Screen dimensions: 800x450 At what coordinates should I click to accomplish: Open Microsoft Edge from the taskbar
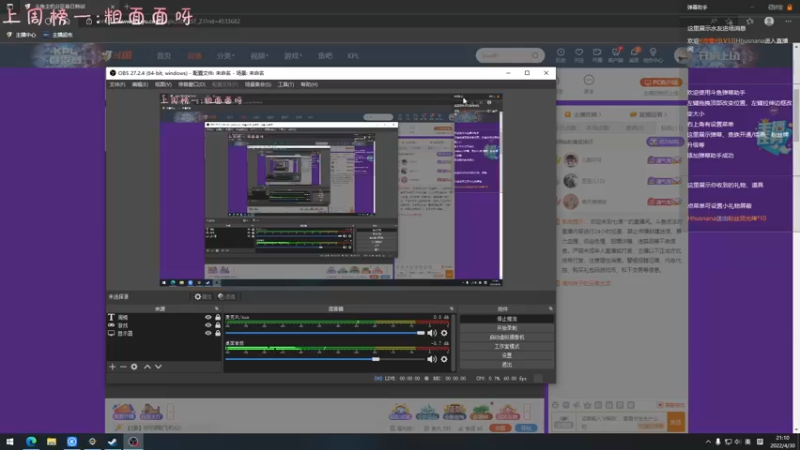(x=31, y=441)
